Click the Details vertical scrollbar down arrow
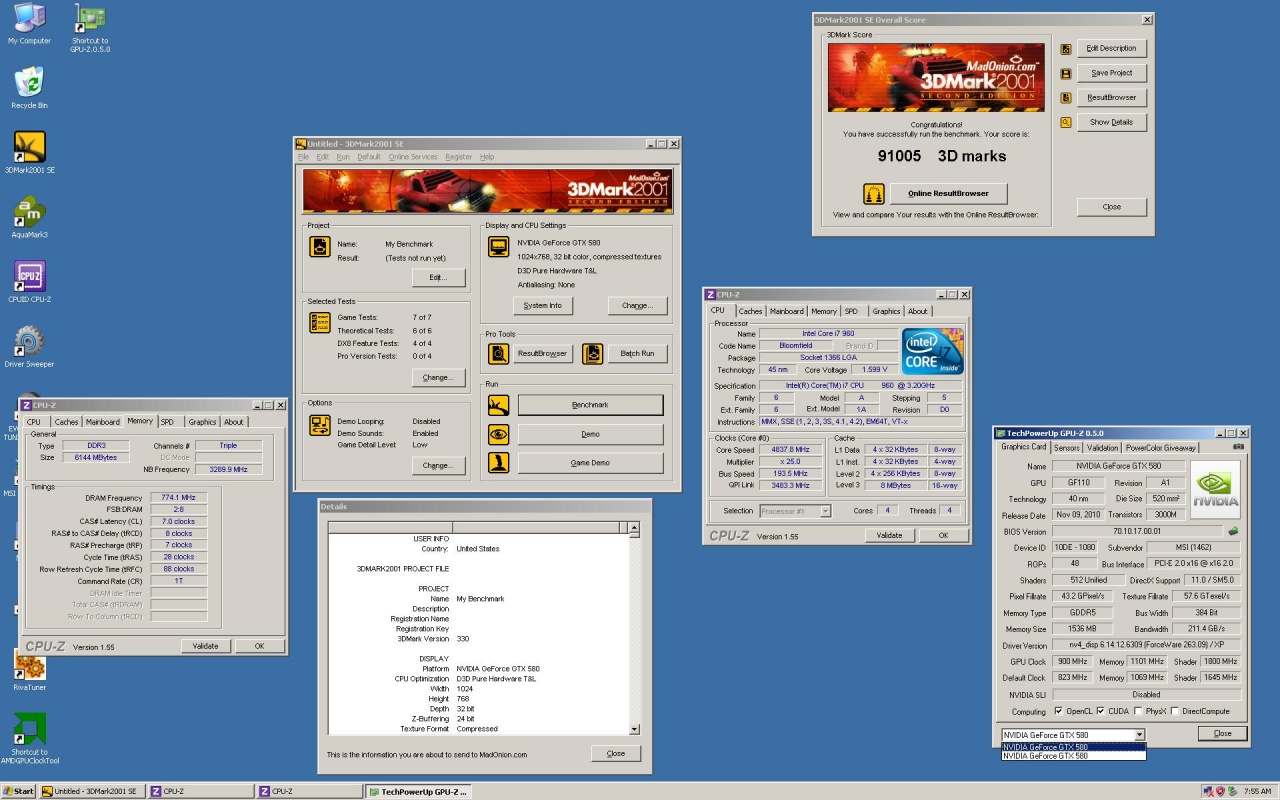1280x800 pixels. [633, 730]
